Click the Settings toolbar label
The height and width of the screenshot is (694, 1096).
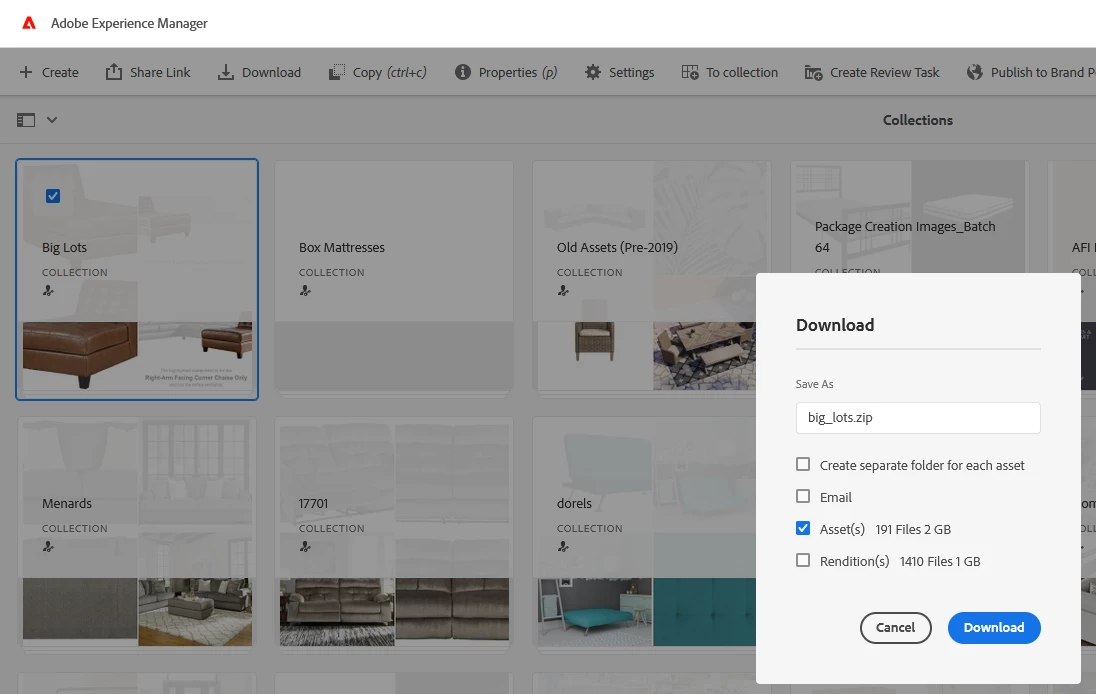click(x=631, y=73)
